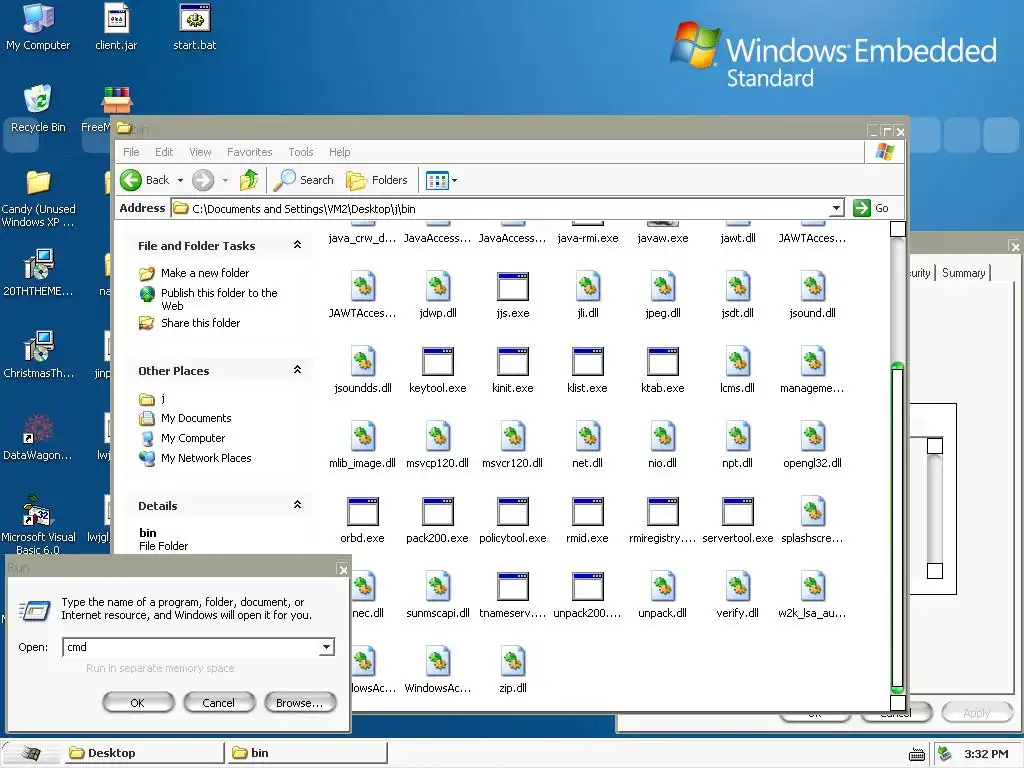
Task: Open the jdwp.dll file icon
Action: pos(438,287)
